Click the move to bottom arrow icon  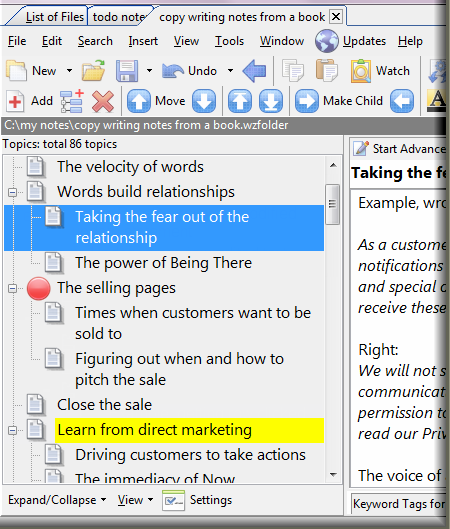[271, 101]
